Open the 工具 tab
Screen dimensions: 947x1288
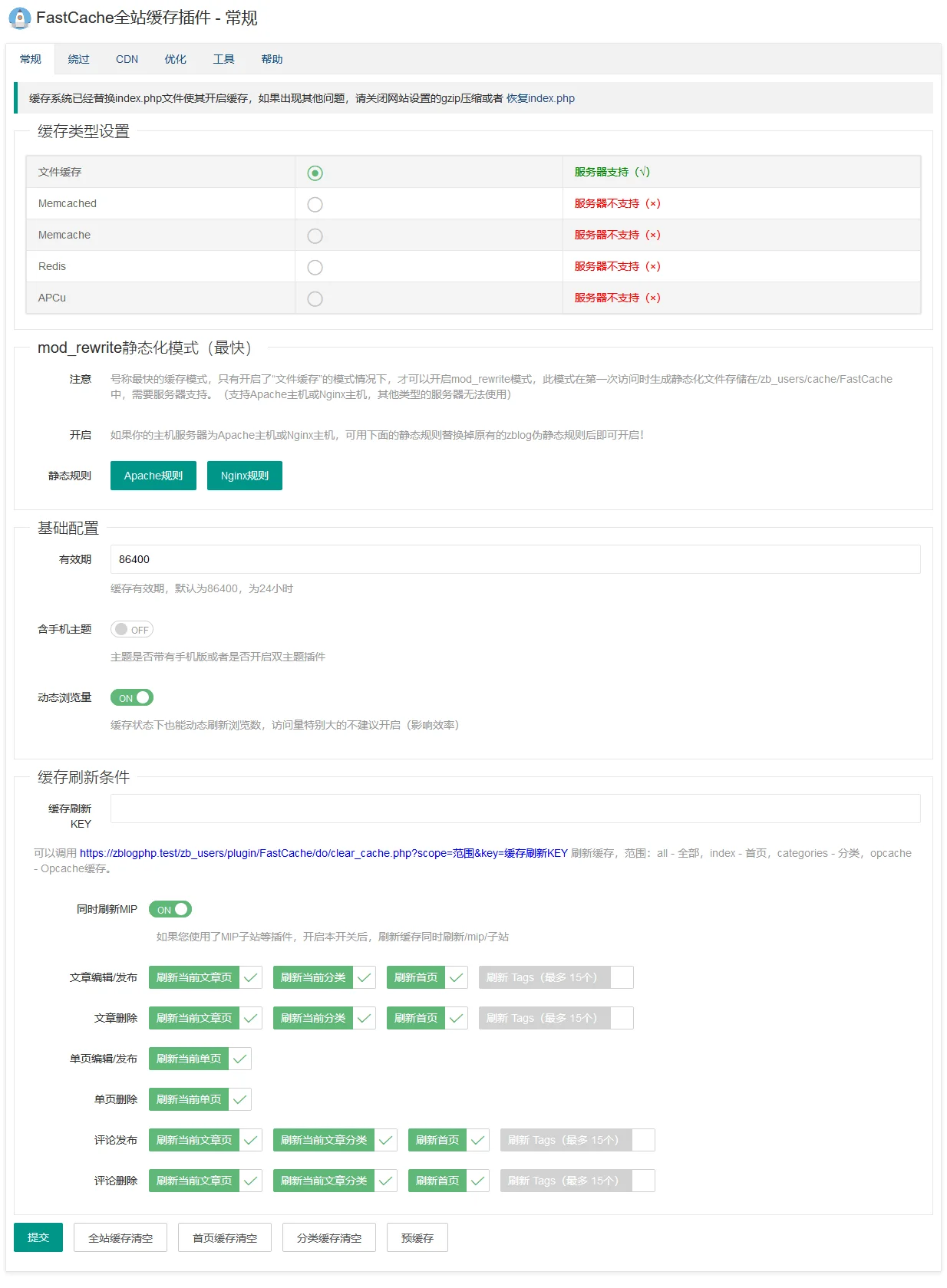[x=223, y=59]
